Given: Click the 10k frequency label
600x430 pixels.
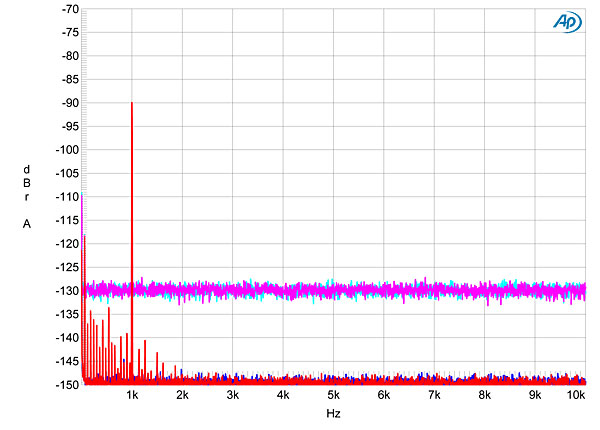Looking at the screenshot, I should [x=576, y=395].
